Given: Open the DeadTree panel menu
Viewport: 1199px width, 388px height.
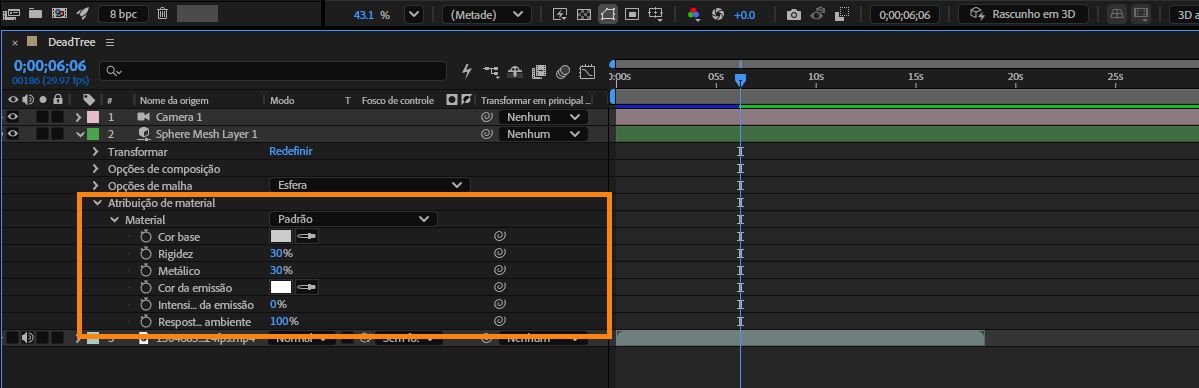Looking at the screenshot, I should click(x=110, y=42).
